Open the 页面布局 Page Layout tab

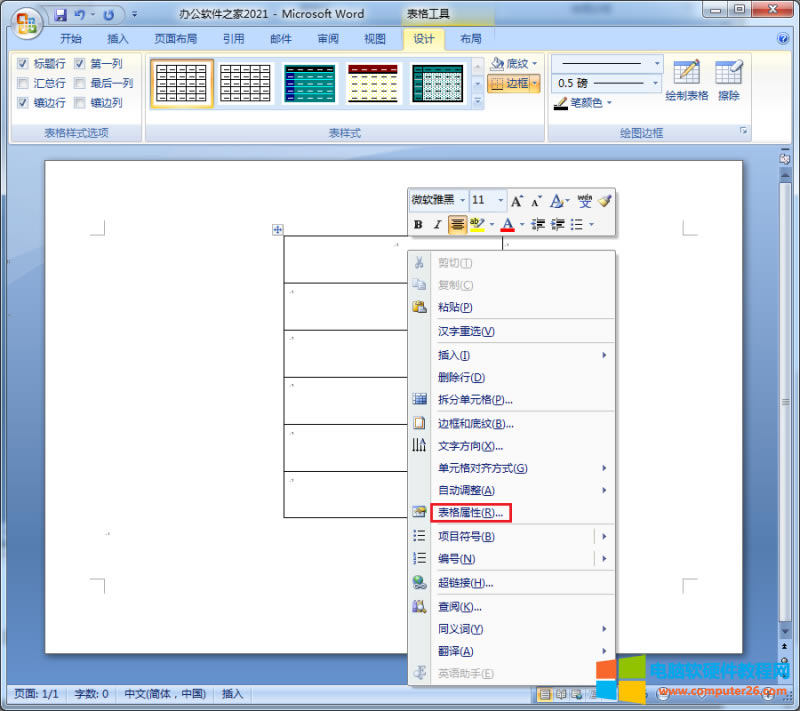pos(176,39)
